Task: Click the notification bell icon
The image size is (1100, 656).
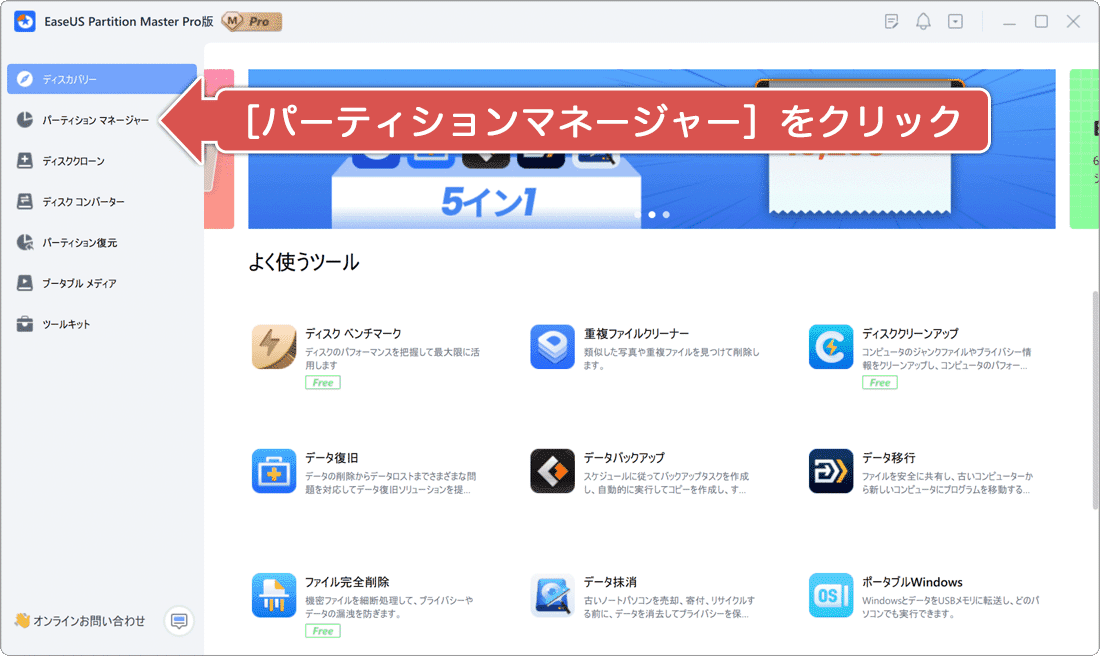Action: point(923,20)
